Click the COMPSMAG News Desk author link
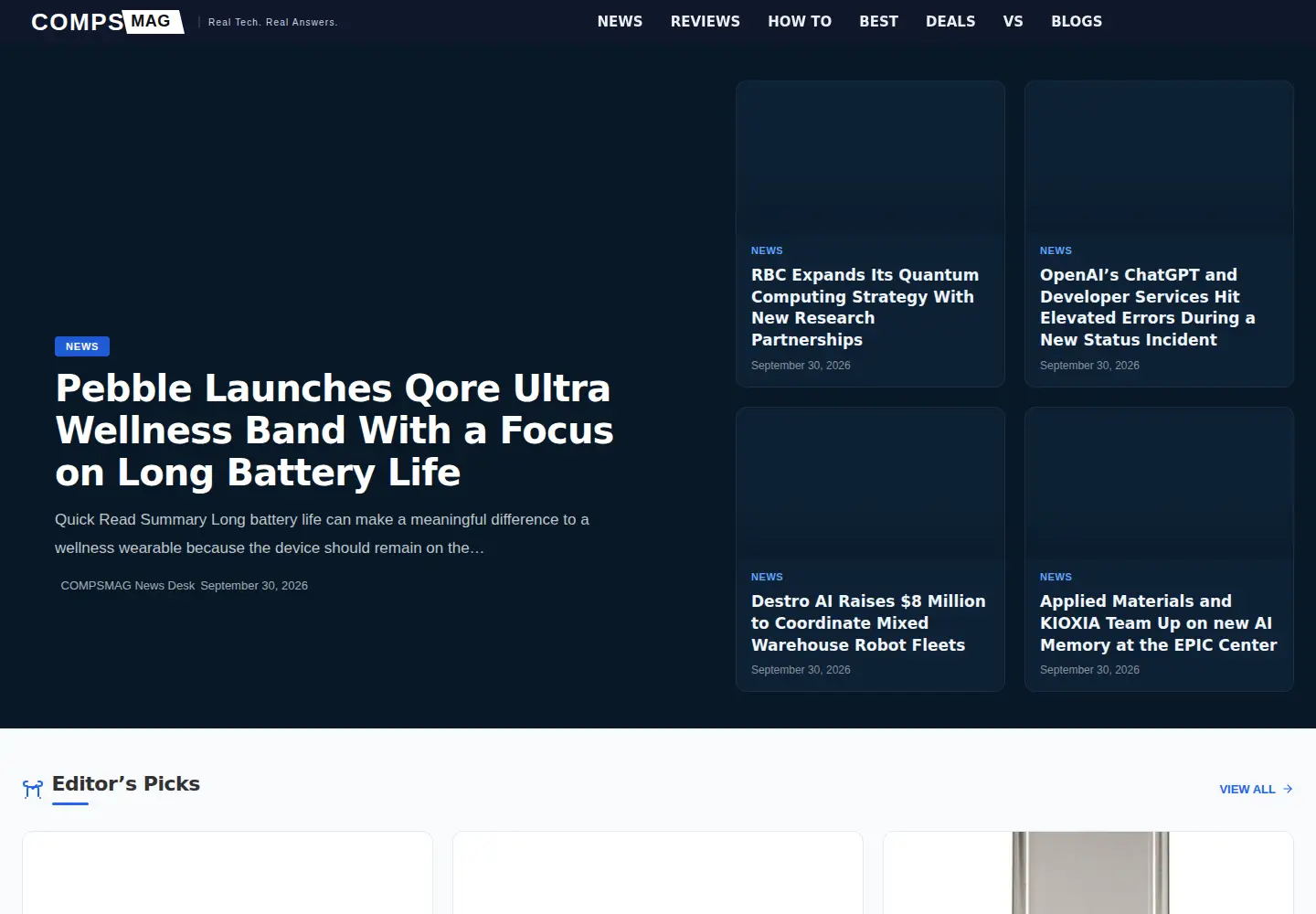 pyautogui.click(x=128, y=586)
